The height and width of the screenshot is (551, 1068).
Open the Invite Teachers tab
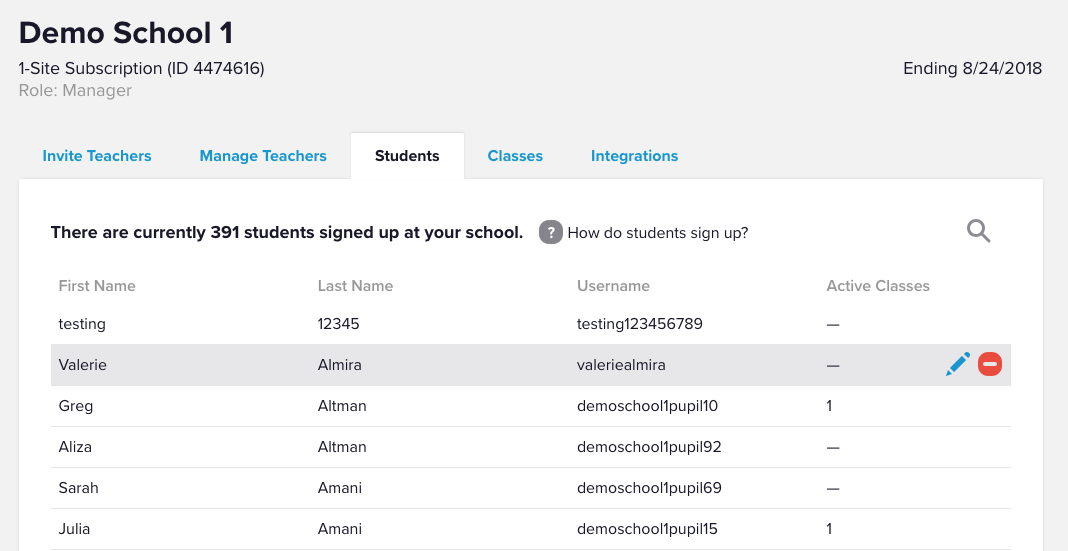(97, 156)
